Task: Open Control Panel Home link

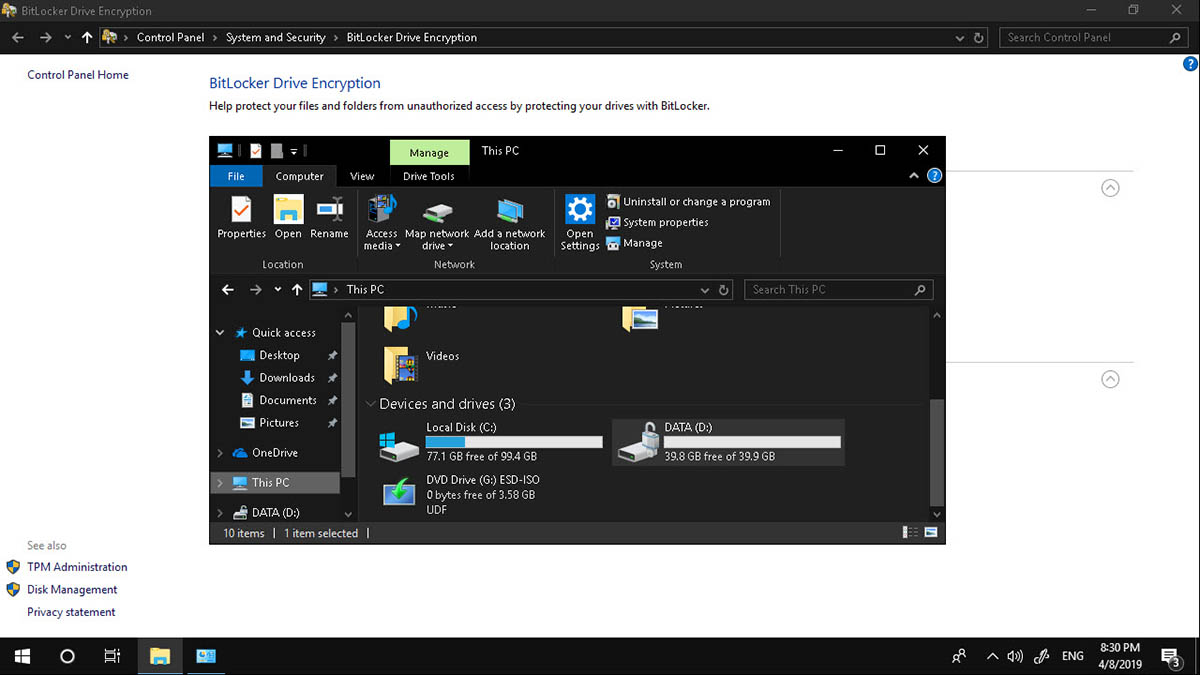Action: pyautogui.click(x=78, y=75)
